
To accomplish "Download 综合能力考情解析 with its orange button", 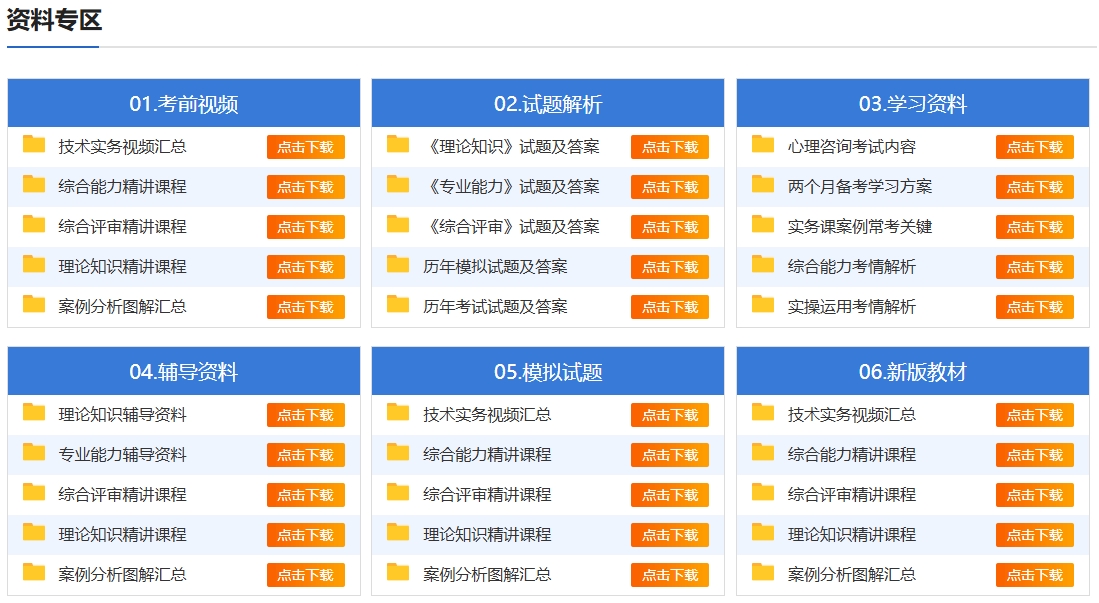I will pos(1034,267).
